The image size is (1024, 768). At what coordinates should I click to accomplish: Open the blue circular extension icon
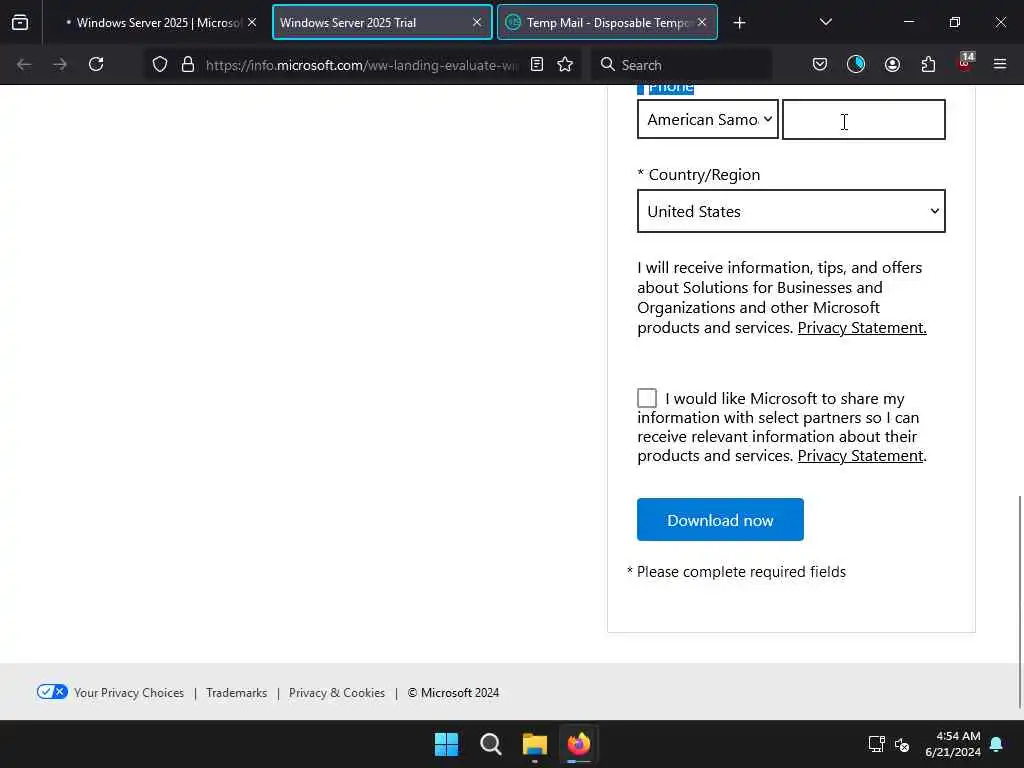(x=856, y=64)
